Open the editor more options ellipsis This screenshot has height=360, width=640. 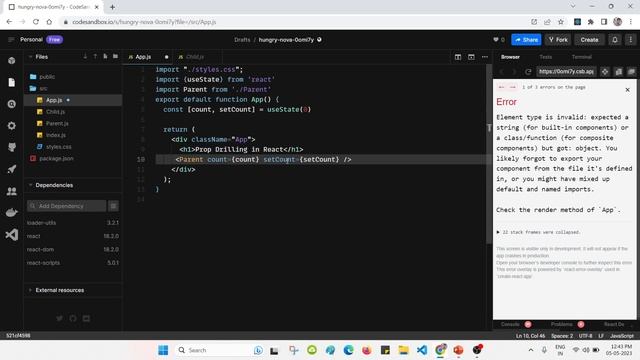pos(485,57)
